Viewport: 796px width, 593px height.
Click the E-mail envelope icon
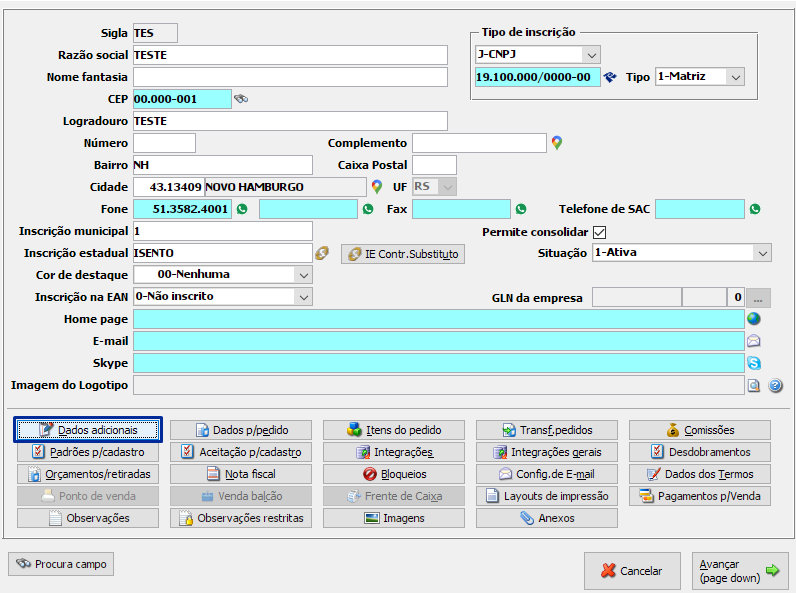(x=754, y=341)
